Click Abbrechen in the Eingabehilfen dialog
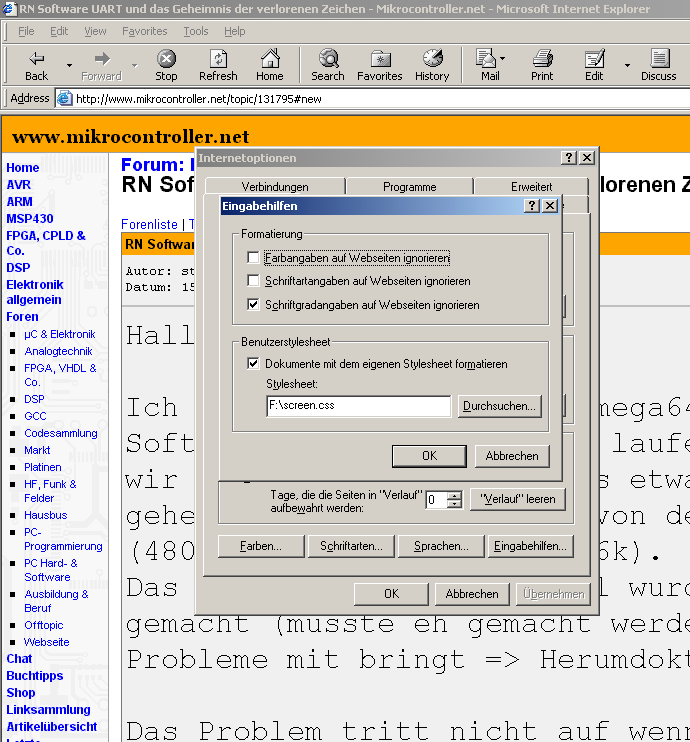Screen dimensions: 690x742 pos(512,456)
